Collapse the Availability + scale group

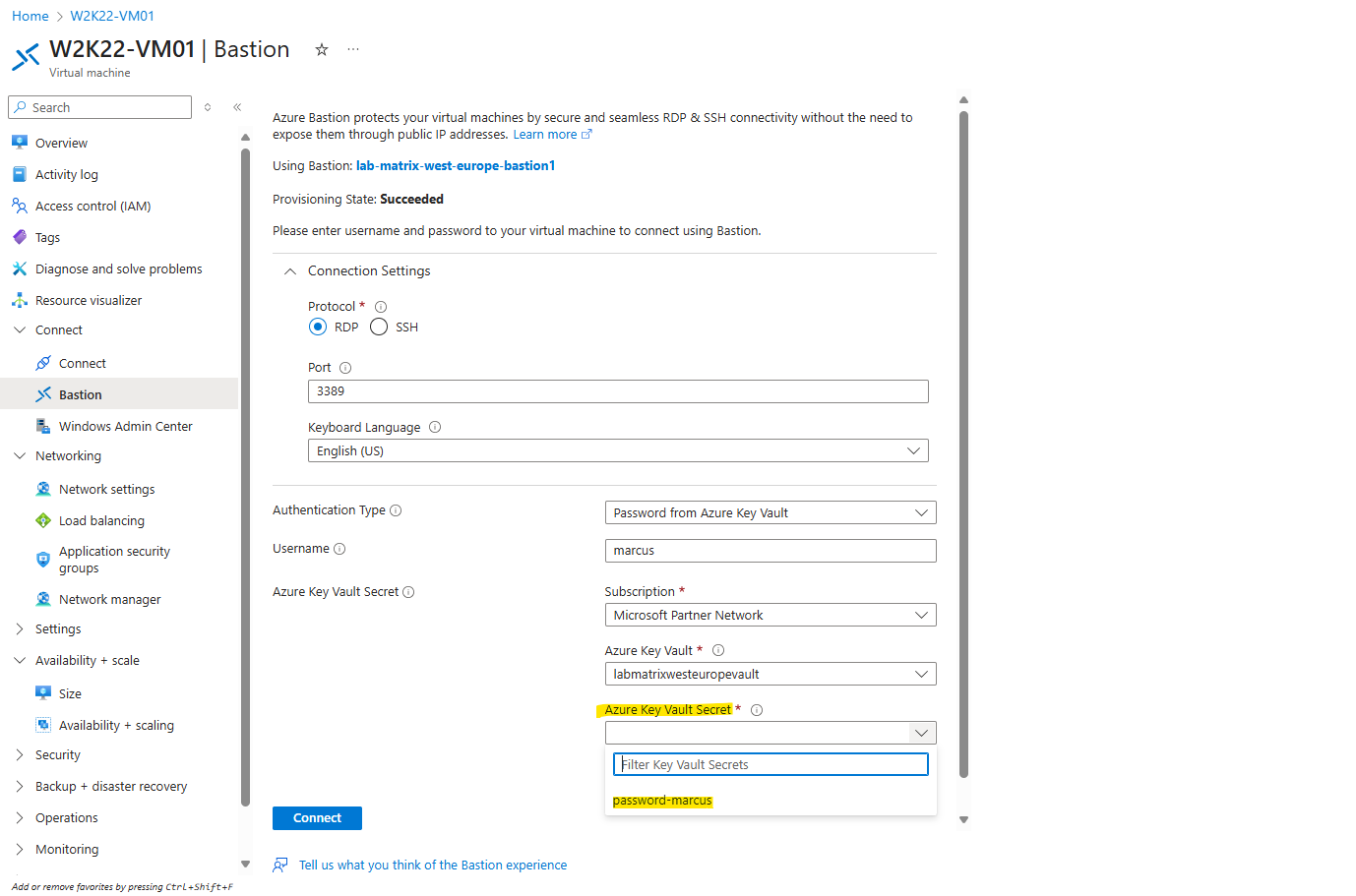pos(20,660)
